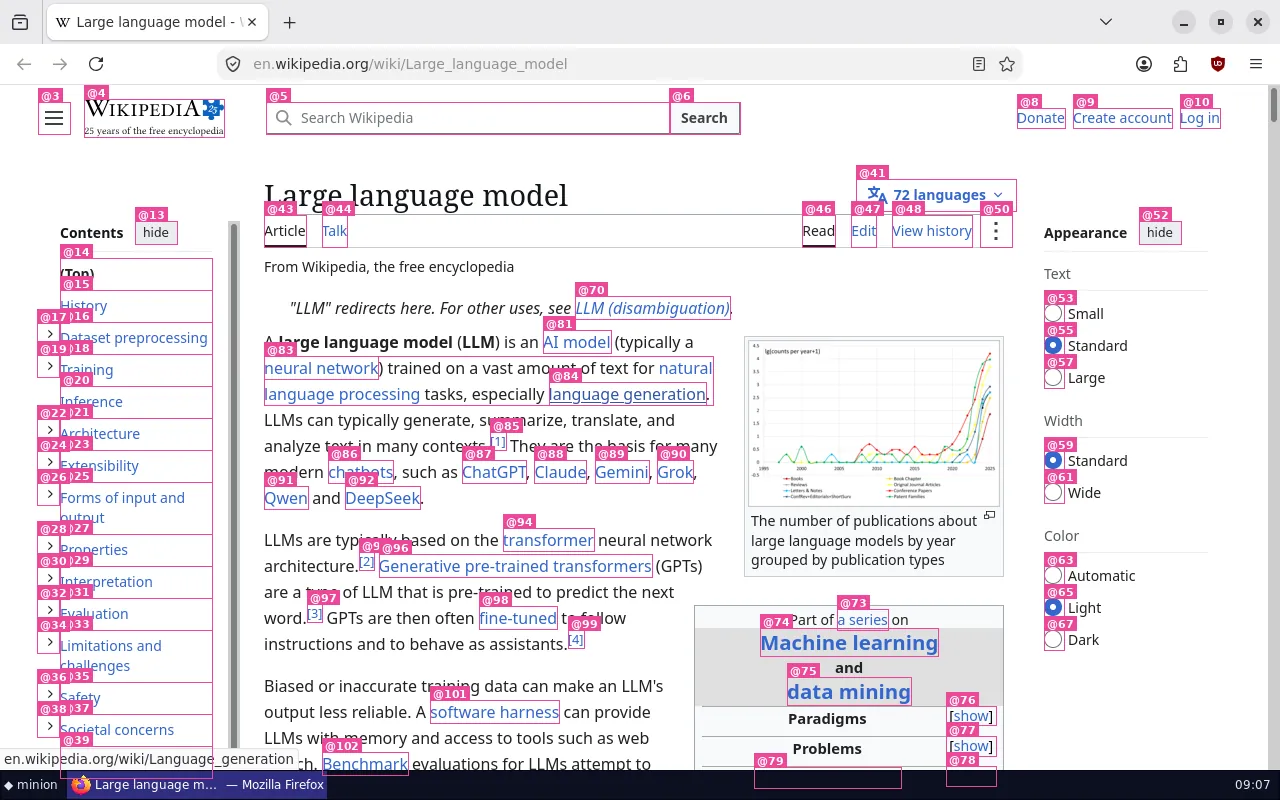Select the Article tab
Viewport: 1280px width, 800px height.
pos(285,231)
